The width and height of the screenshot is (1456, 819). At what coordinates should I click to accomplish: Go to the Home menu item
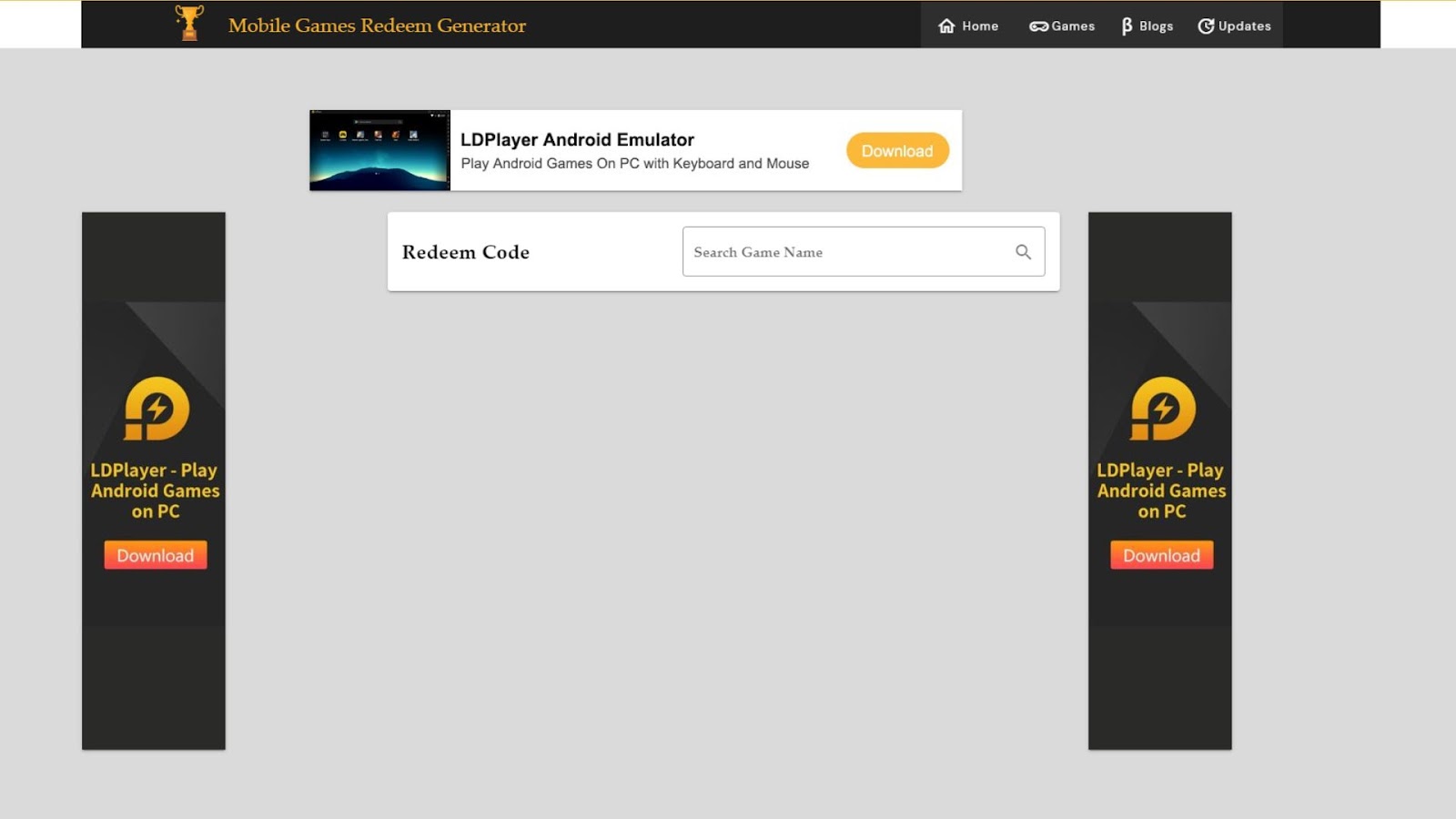tap(968, 25)
